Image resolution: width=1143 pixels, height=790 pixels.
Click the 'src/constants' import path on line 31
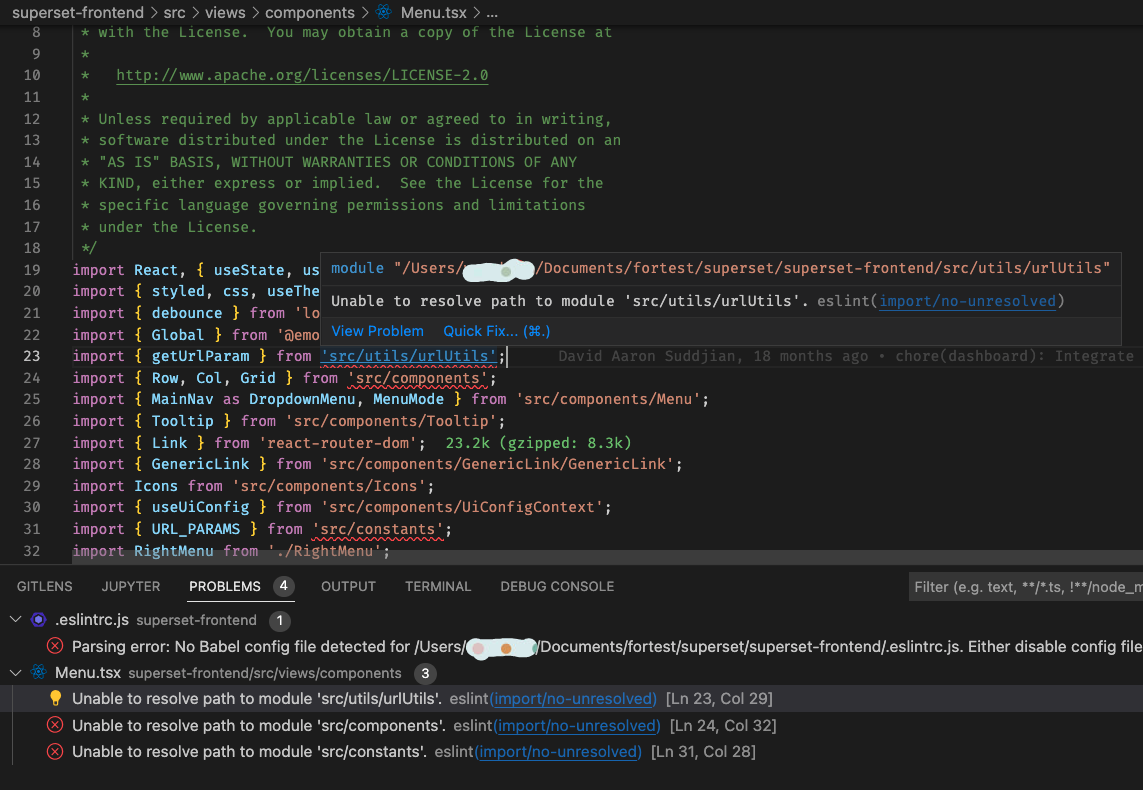point(378,529)
